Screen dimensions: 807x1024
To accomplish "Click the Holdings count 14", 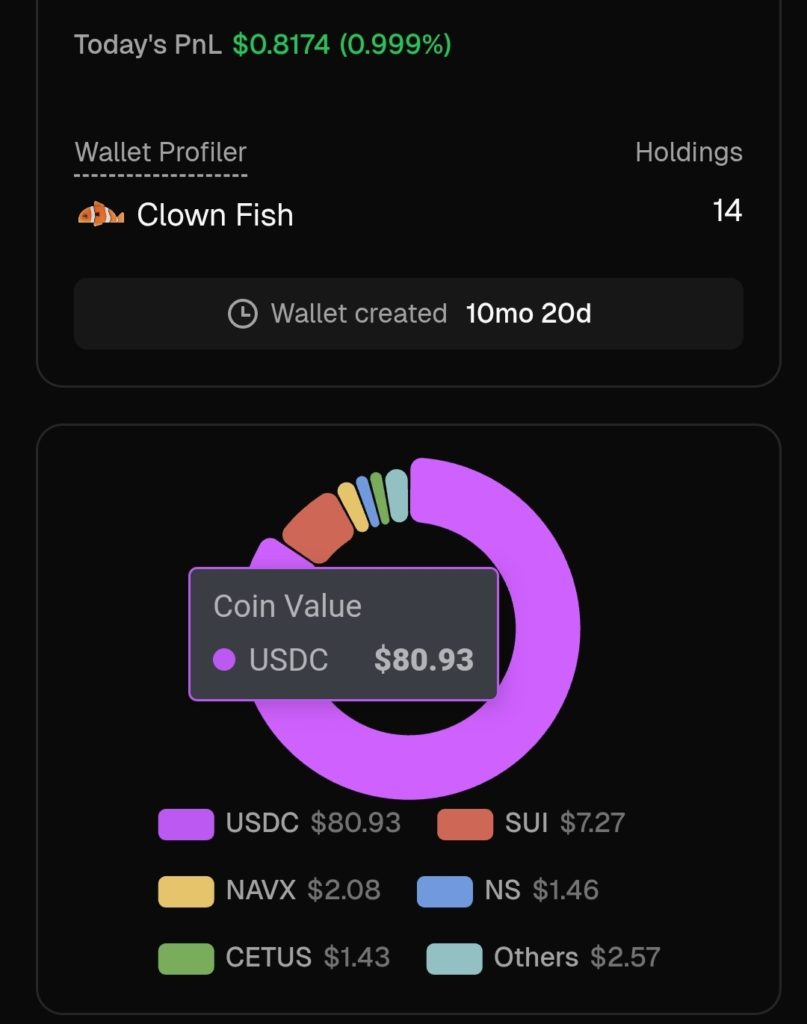I will 727,211.
